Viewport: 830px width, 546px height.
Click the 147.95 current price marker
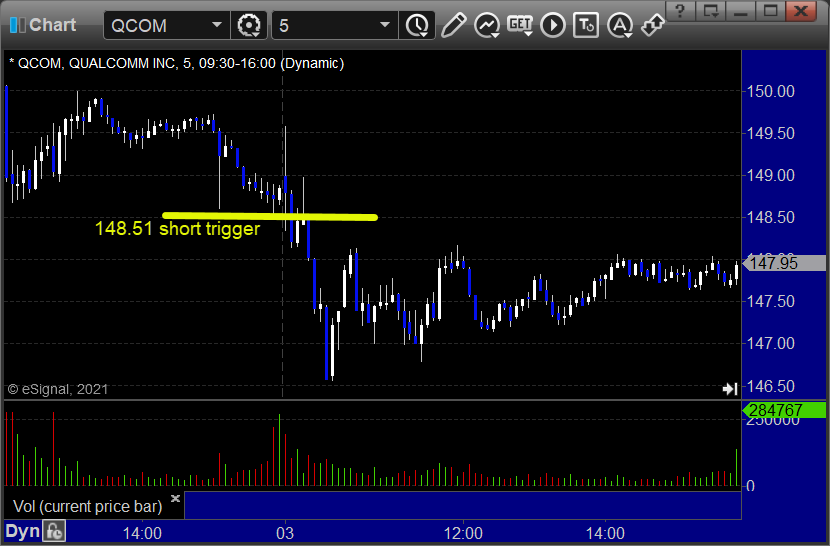[785, 263]
